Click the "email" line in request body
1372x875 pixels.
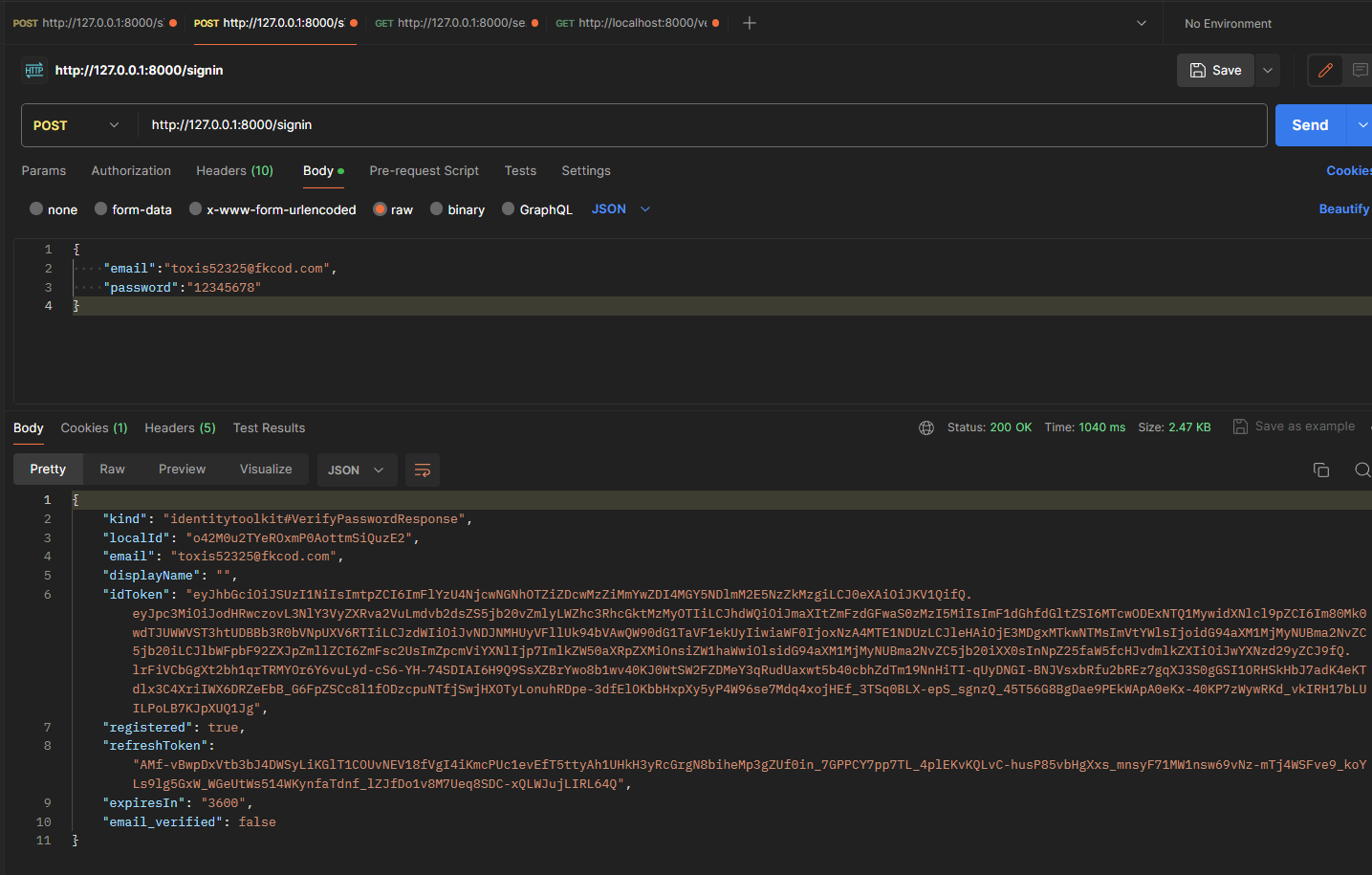[x=220, y=269]
